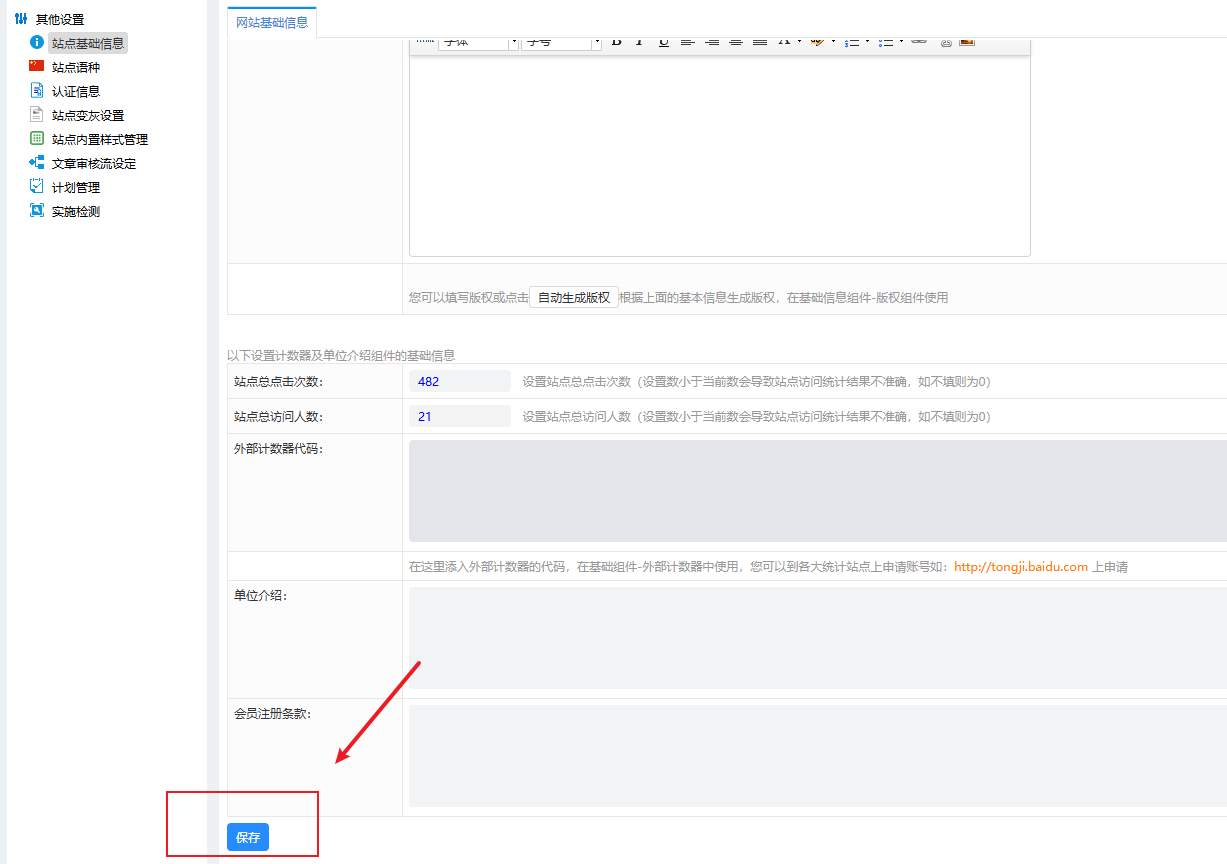The image size is (1227, 864).
Task: Open the font family dropdown in editor
Action: [x=479, y=43]
